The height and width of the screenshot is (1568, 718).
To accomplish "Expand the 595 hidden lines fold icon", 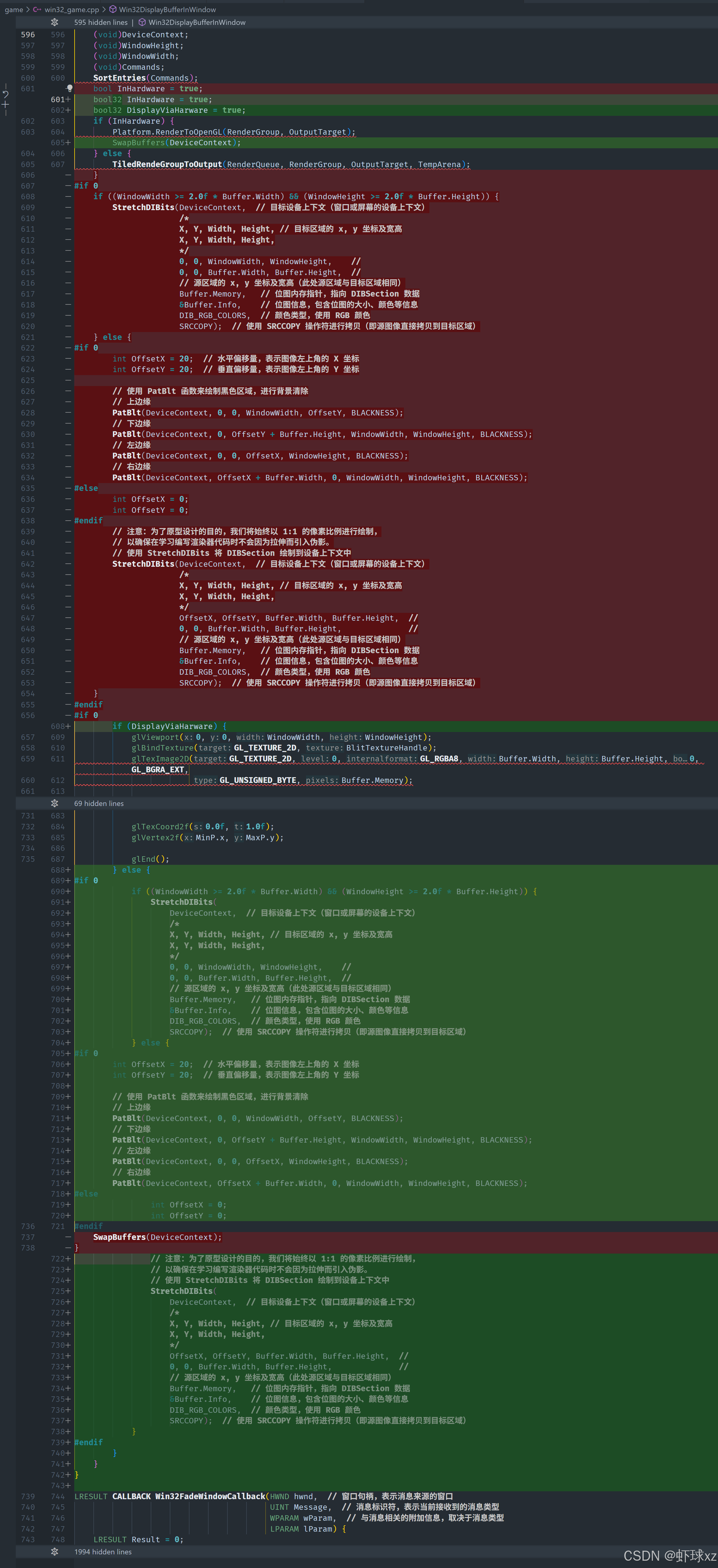I will [x=55, y=22].
